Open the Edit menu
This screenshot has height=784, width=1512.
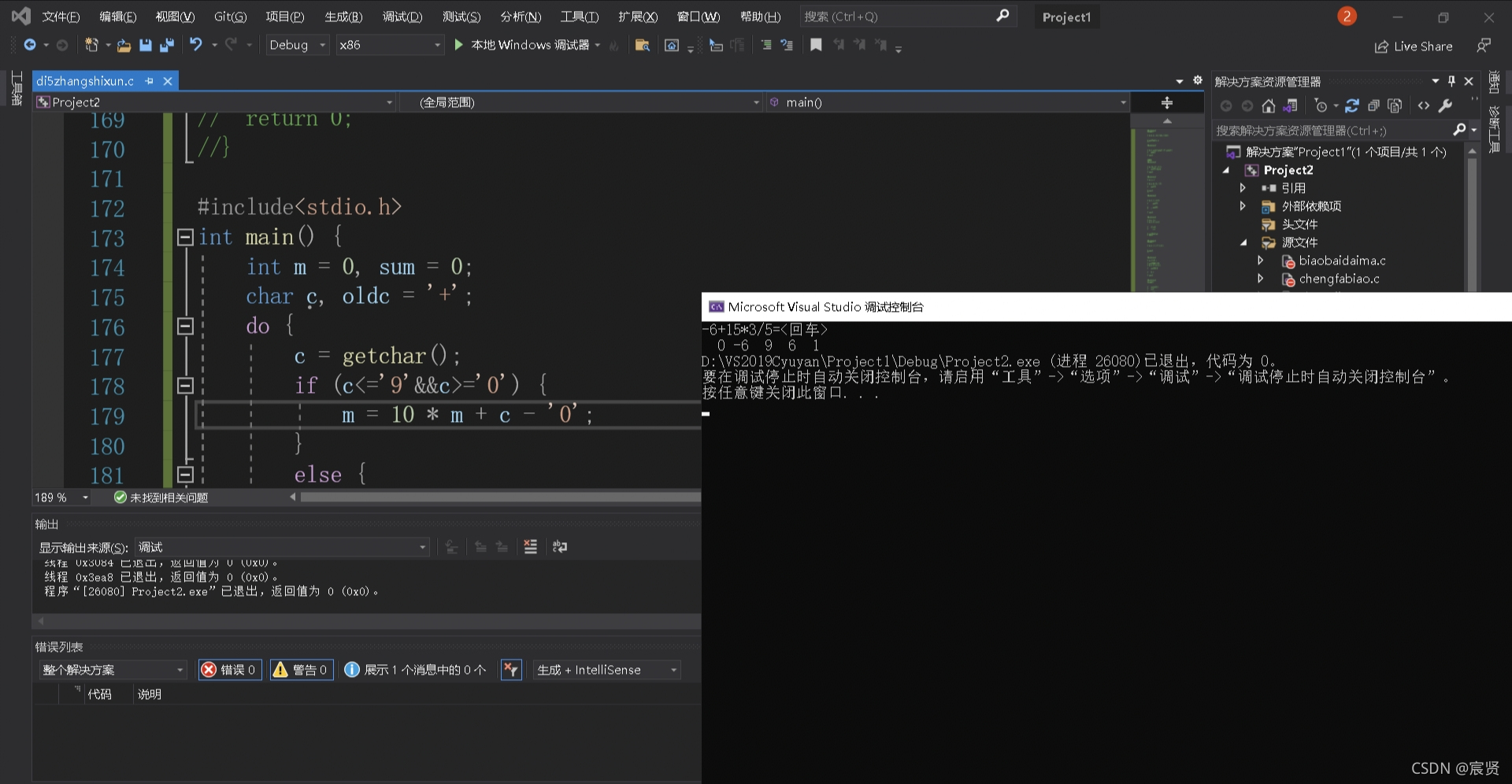click(x=117, y=17)
